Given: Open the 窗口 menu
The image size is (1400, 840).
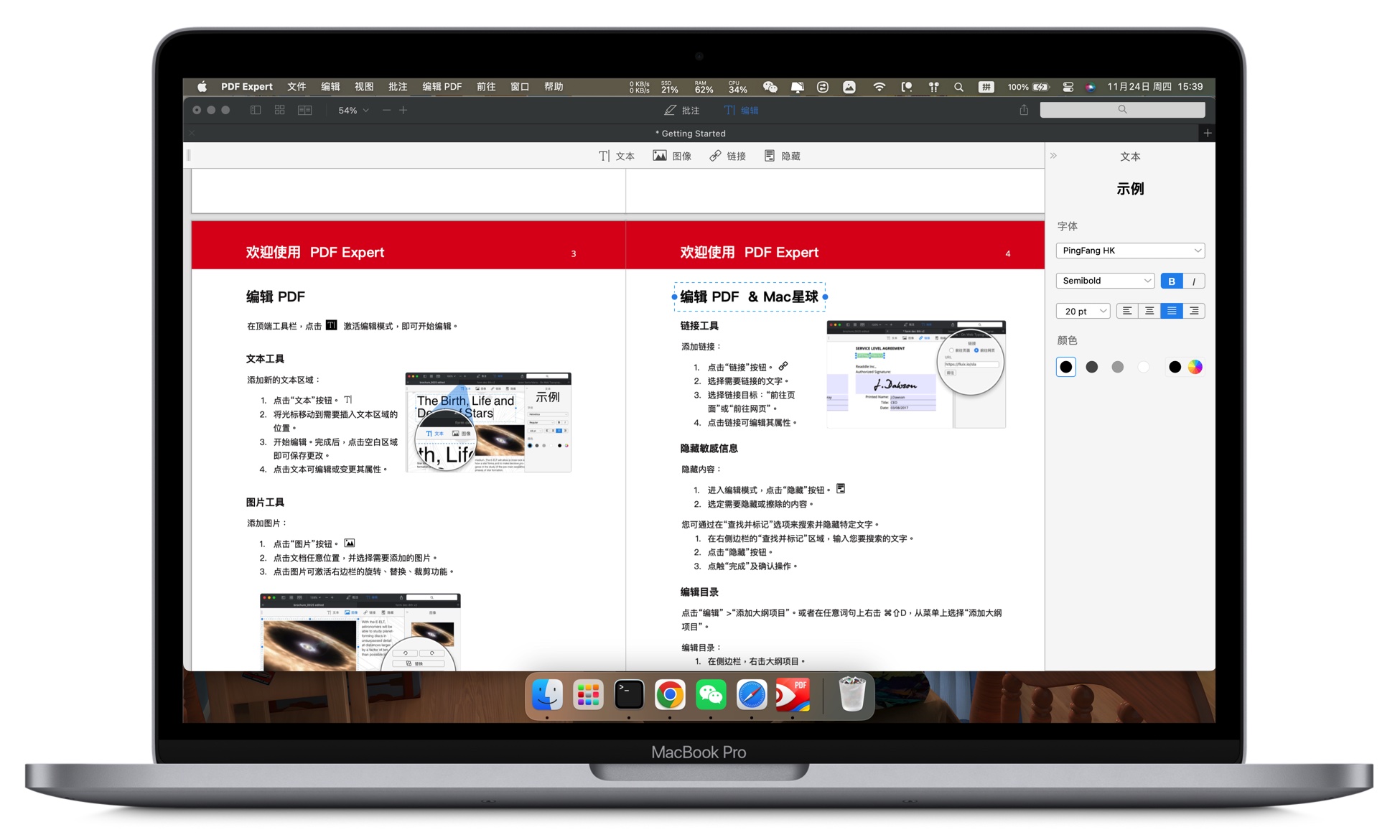Looking at the screenshot, I should pos(520,87).
